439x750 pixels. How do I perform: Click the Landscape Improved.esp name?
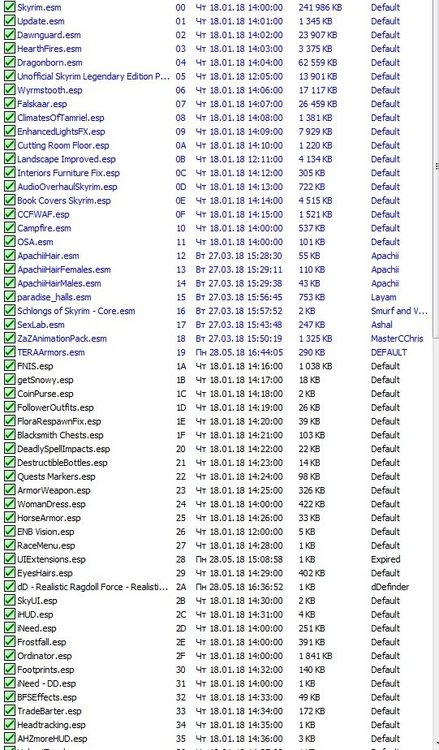click(66, 159)
